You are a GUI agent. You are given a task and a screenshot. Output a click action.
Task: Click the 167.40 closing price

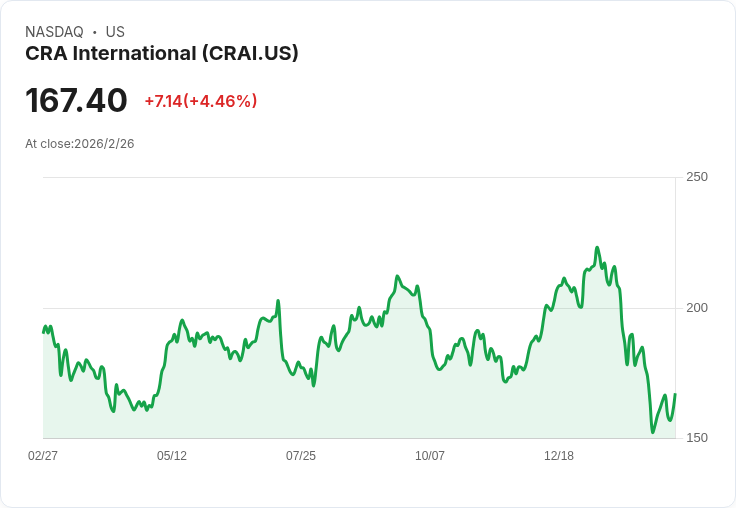76,101
